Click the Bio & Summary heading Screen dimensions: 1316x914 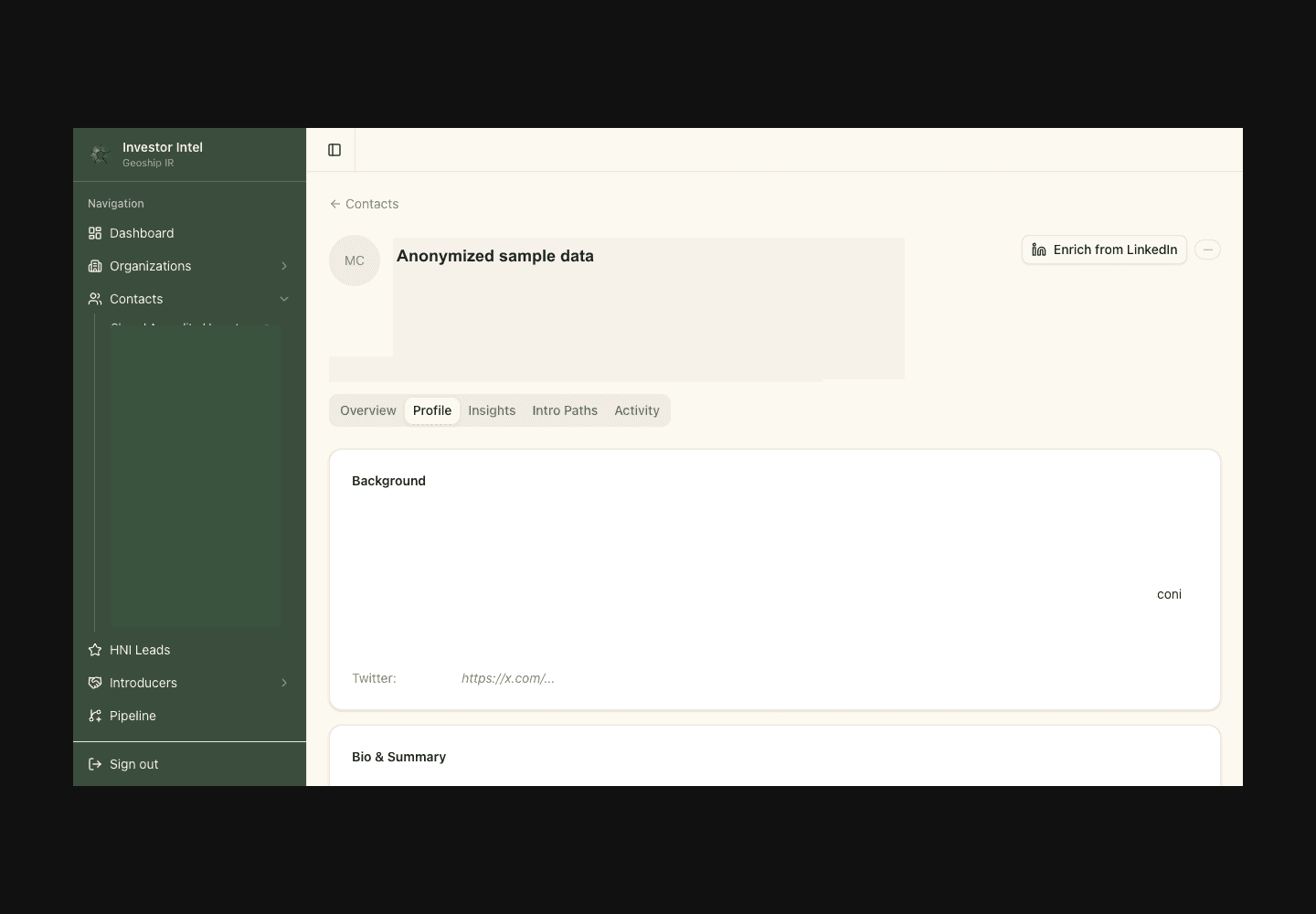[398, 757]
